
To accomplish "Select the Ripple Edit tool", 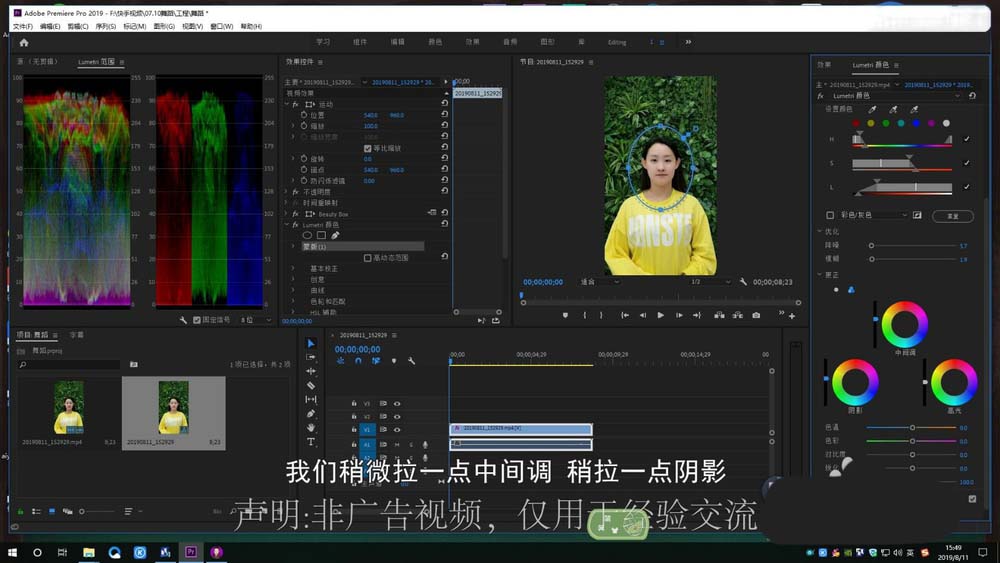I will coord(311,371).
